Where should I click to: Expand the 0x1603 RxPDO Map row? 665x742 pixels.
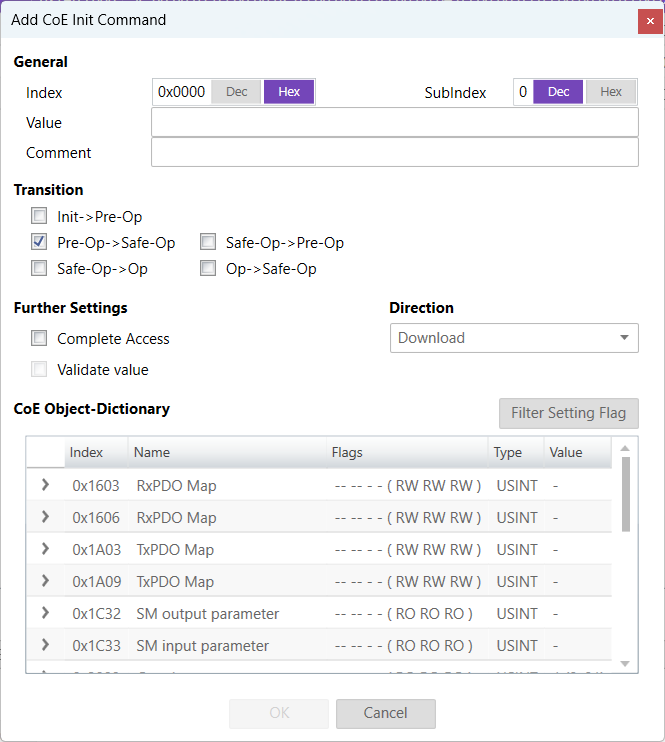[45, 485]
